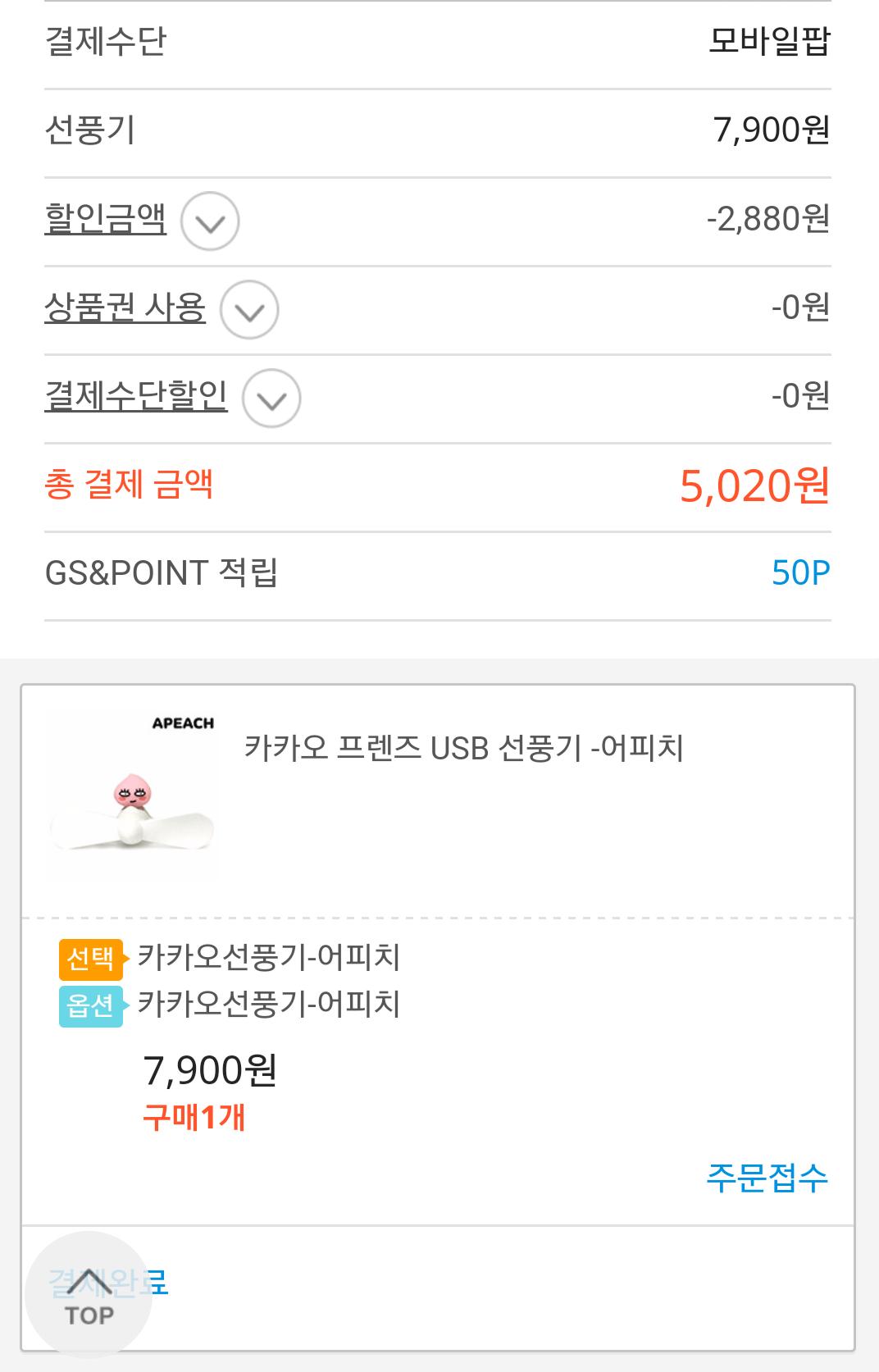The image size is (879, 1372).
Task: Click the -2,880원 discount amount
Action: [768, 219]
